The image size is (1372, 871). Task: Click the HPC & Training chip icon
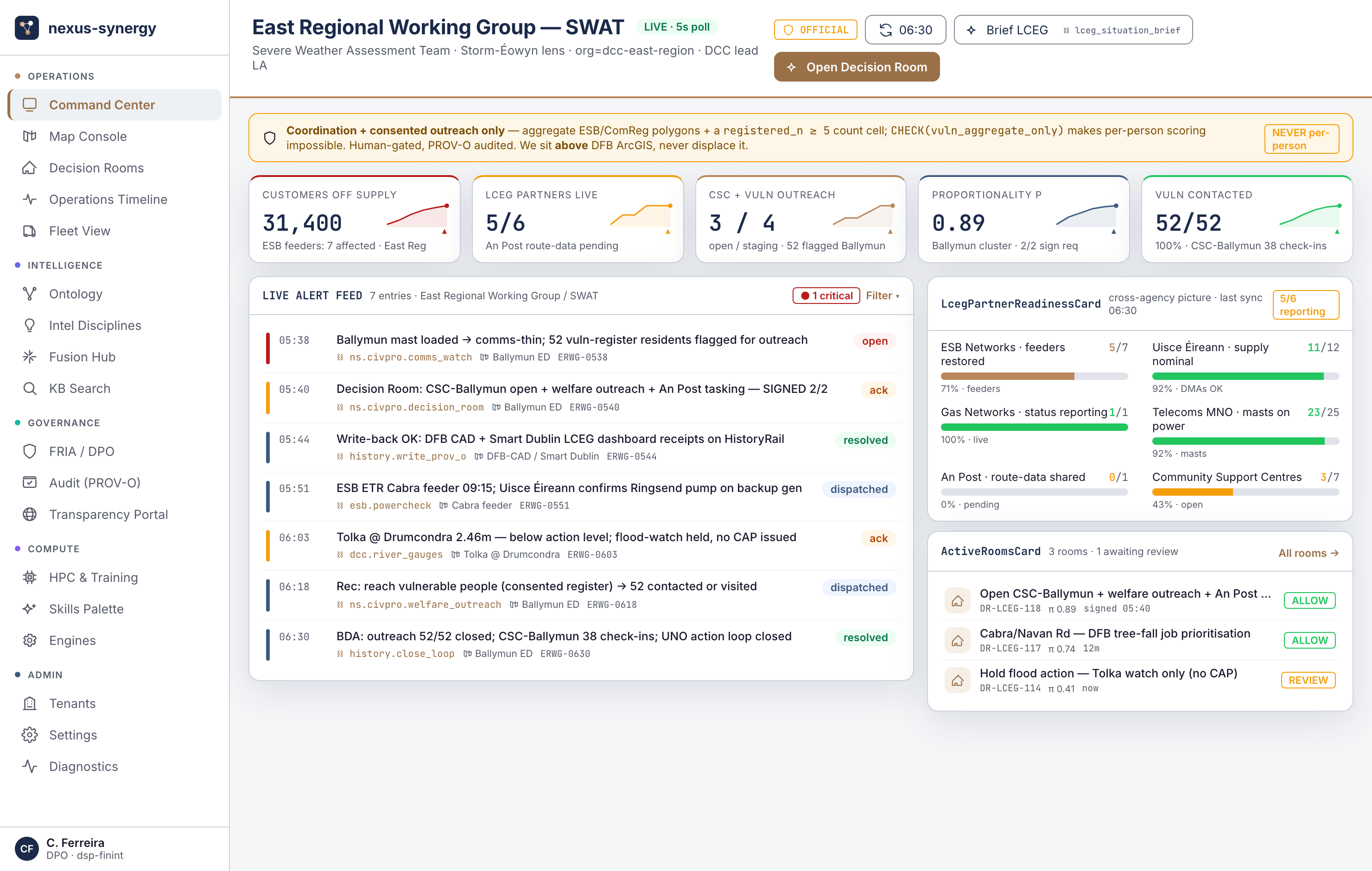click(x=30, y=577)
